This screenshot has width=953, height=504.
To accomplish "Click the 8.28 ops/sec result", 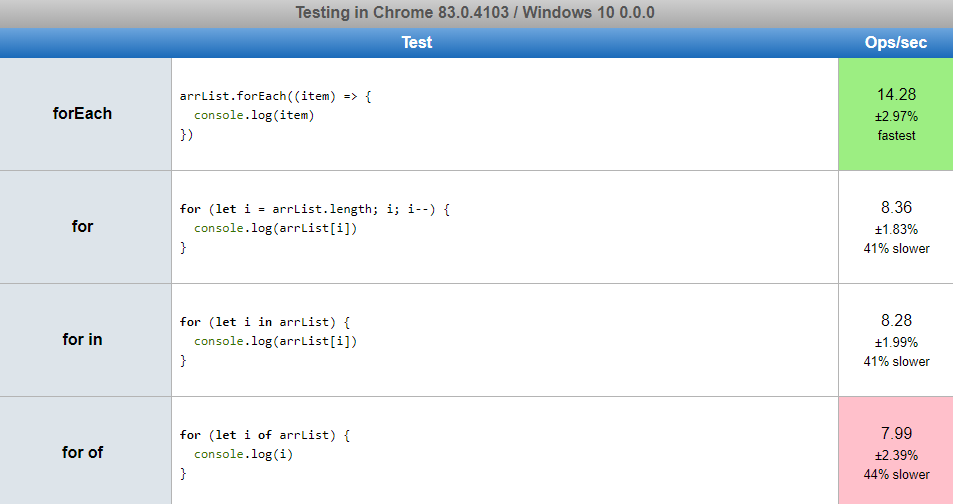I will pyautogui.click(x=896, y=320).
